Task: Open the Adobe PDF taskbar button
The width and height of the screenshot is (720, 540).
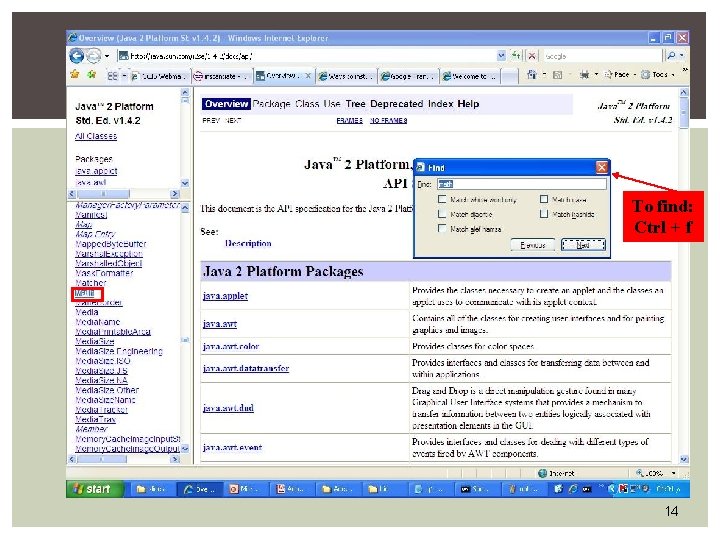Action: 292,489
